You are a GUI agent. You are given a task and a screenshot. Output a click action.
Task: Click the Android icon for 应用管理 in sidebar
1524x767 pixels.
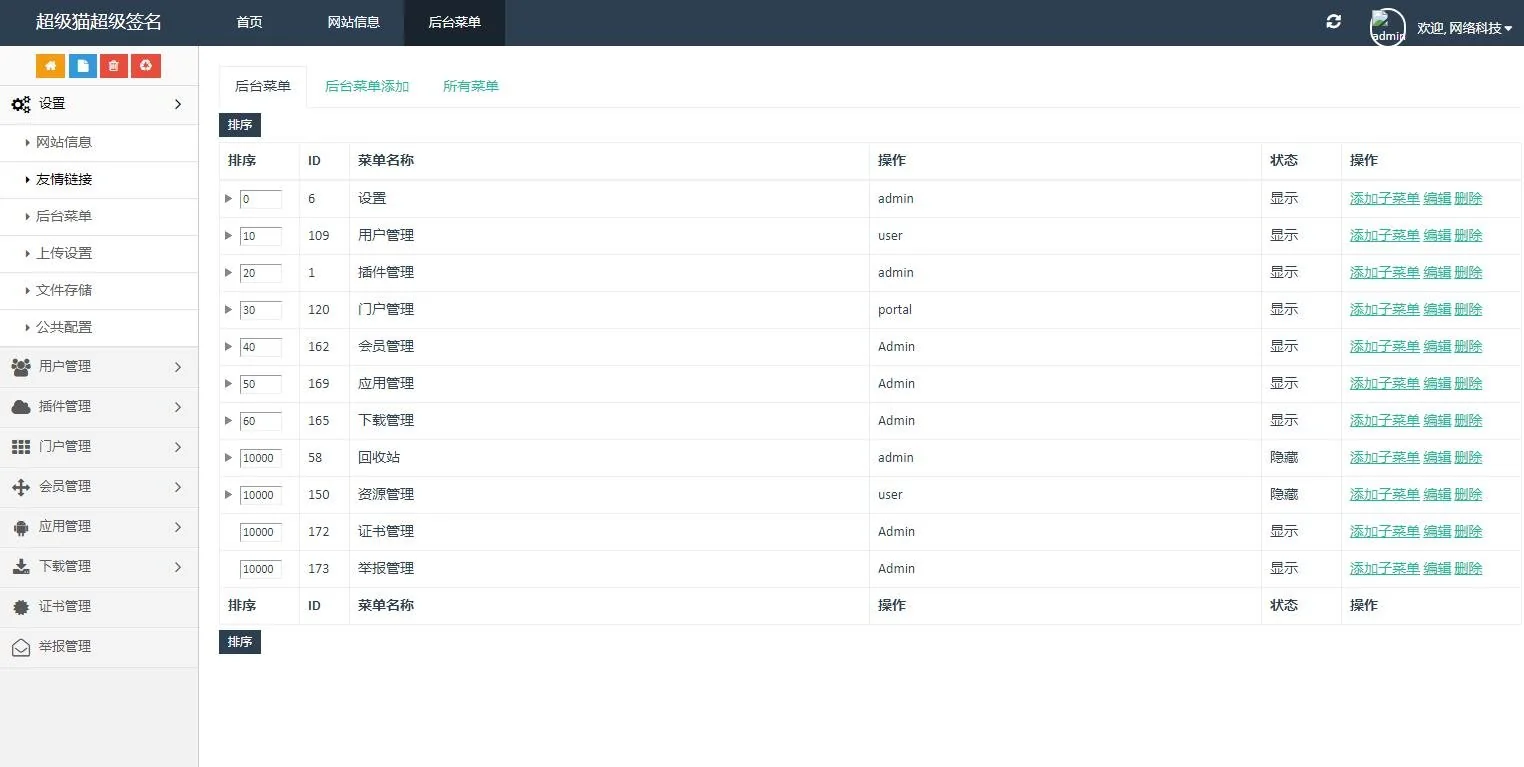(20, 527)
